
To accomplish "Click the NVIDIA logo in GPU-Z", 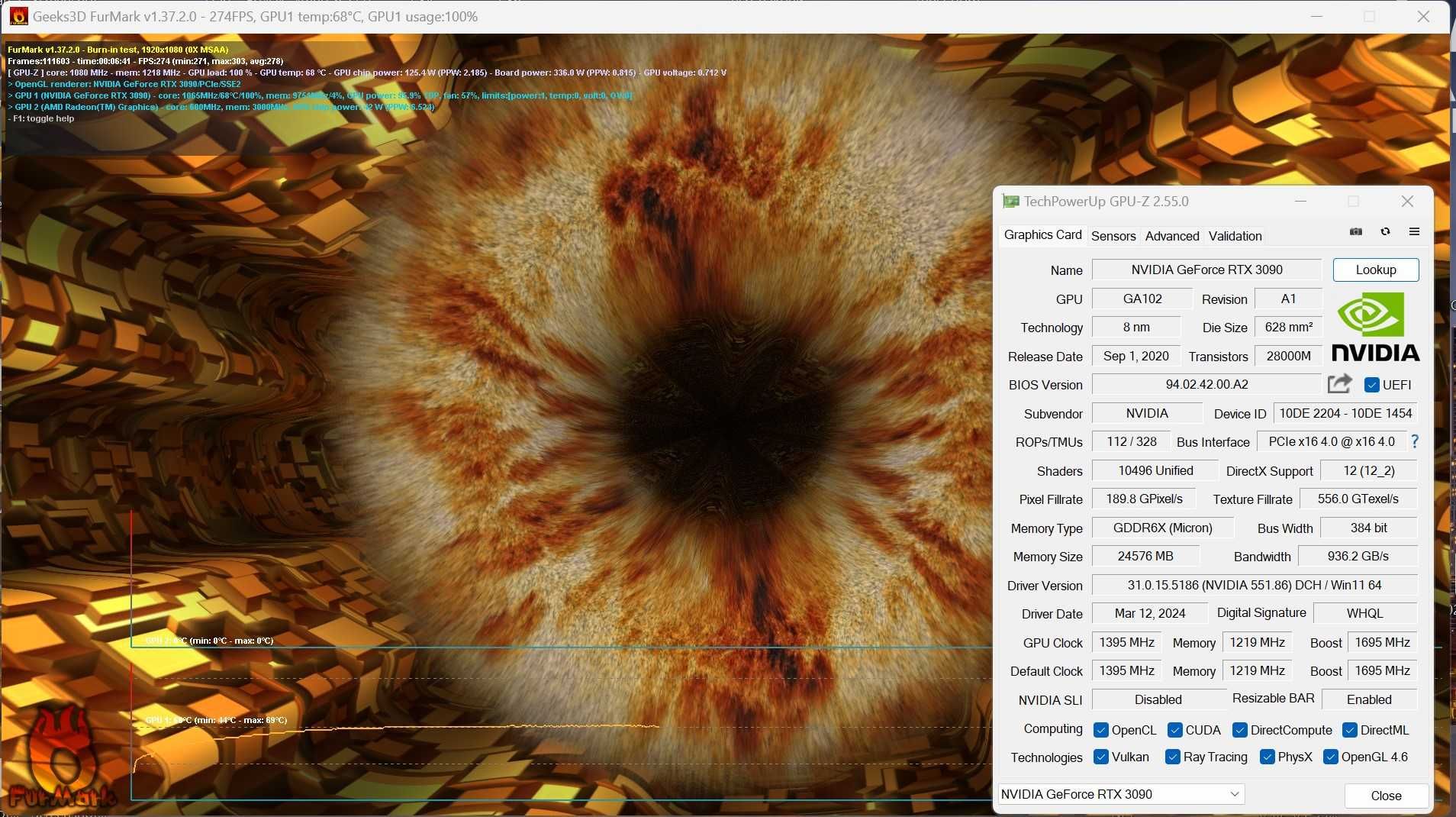I will click(1375, 327).
